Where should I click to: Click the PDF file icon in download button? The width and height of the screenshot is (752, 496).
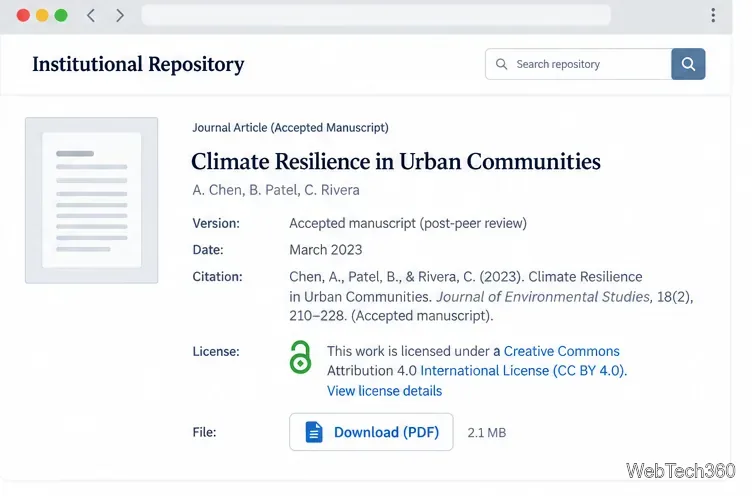pos(314,432)
